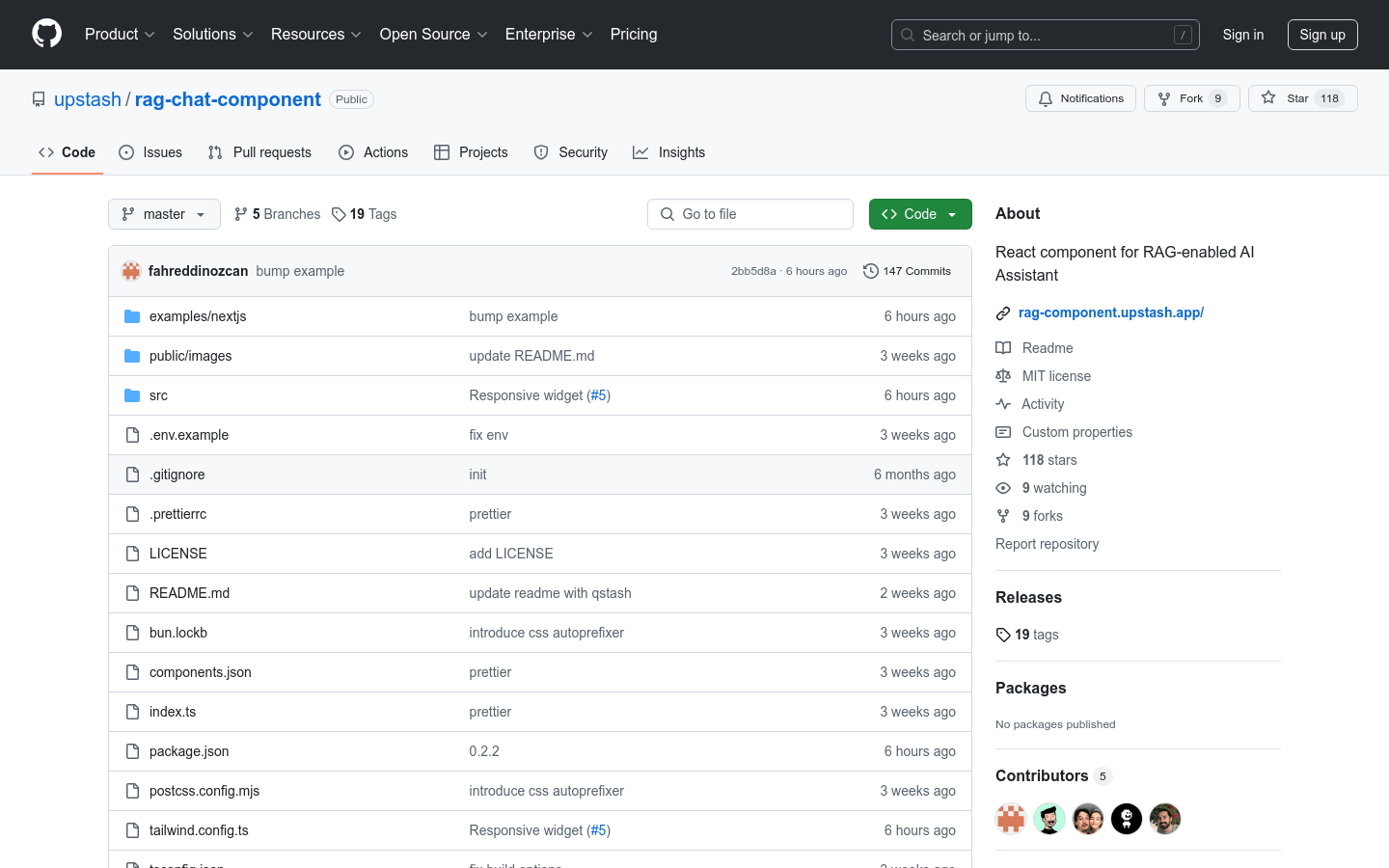
Task: Click fahreddinozcan's contributor avatar
Action: [1011, 818]
